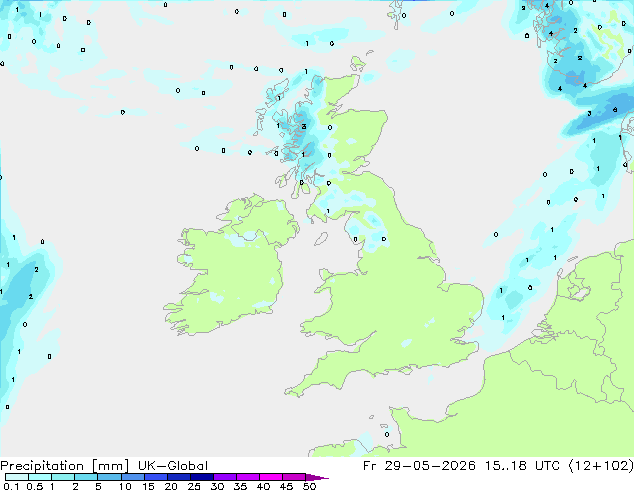
Task: Click the above-50 legend arrow tip
Action: (317, 477)
